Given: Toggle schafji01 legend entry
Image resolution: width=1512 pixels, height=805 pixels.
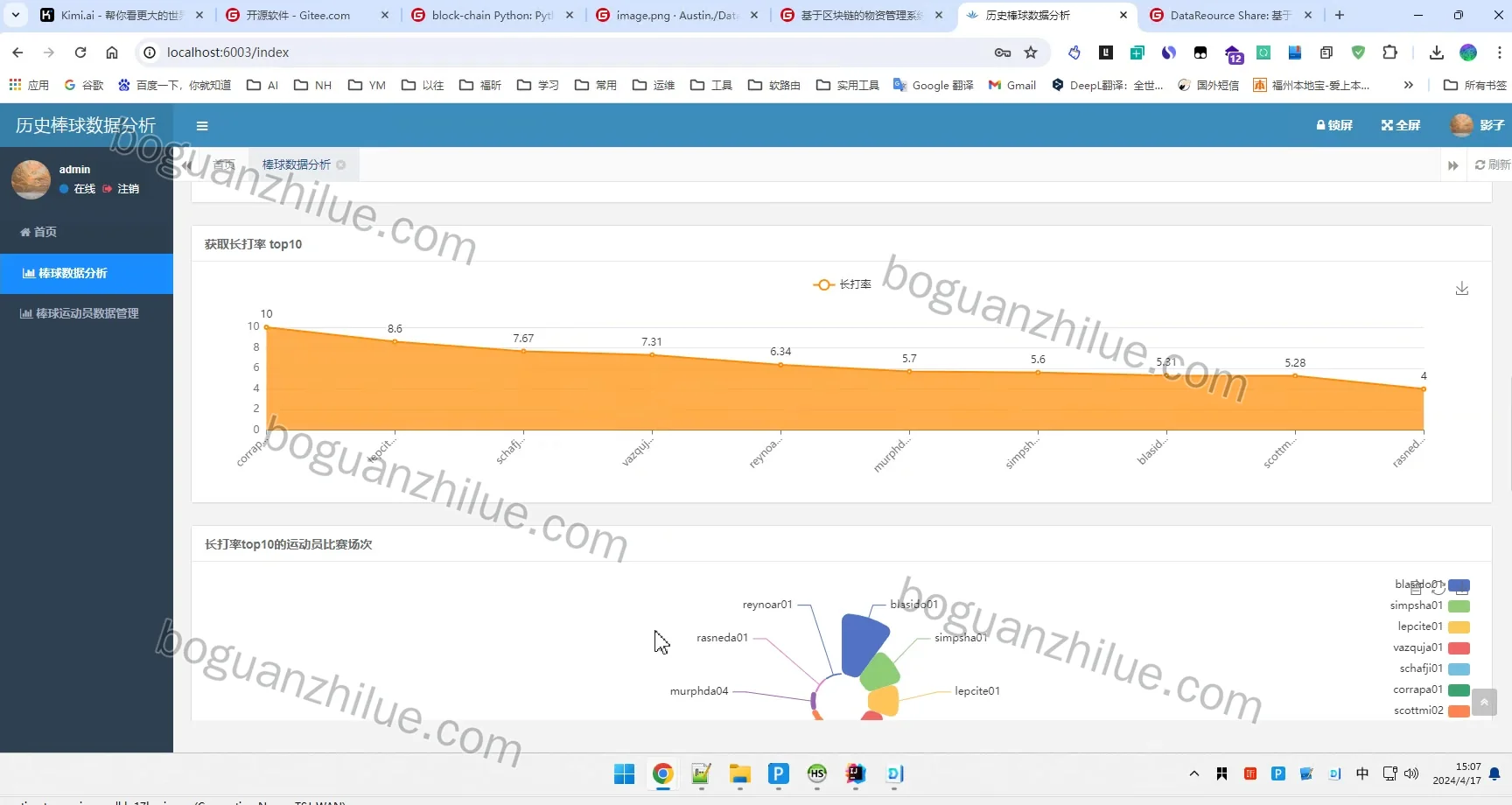Looking at the screenshot, I should [1434, 668].
